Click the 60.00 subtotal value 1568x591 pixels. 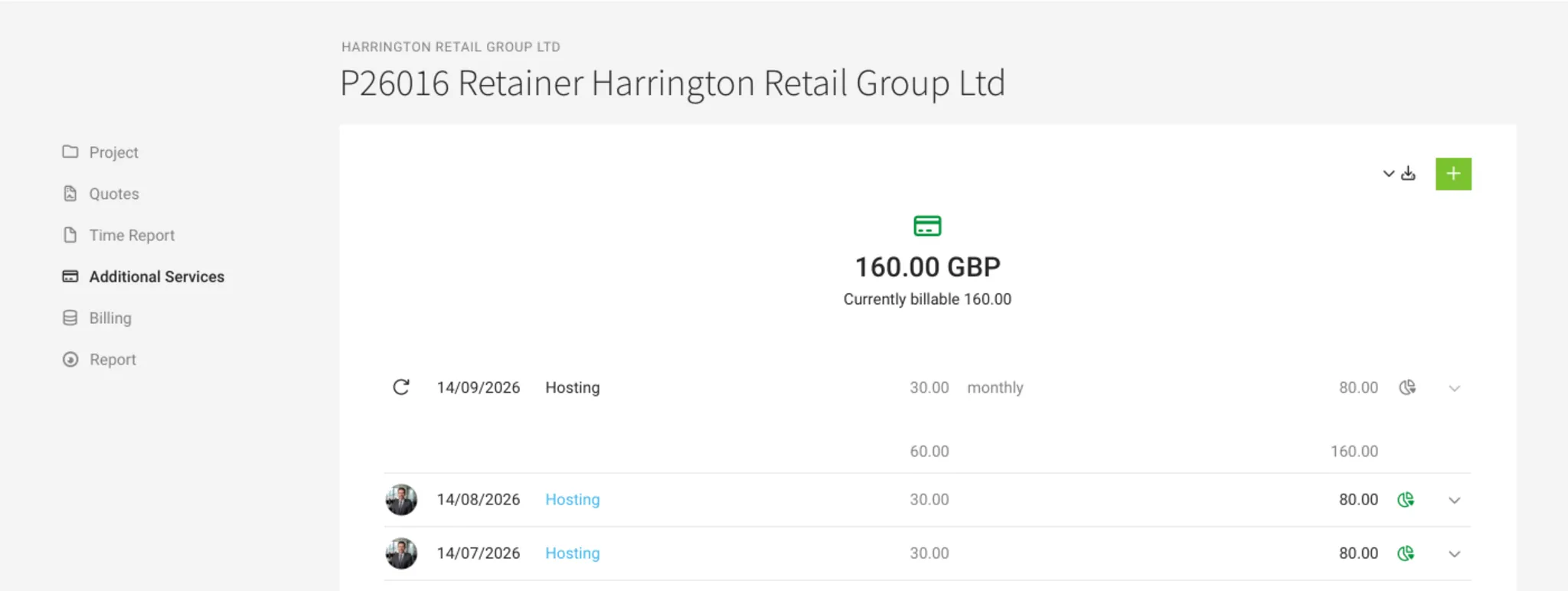pos(929,452)
